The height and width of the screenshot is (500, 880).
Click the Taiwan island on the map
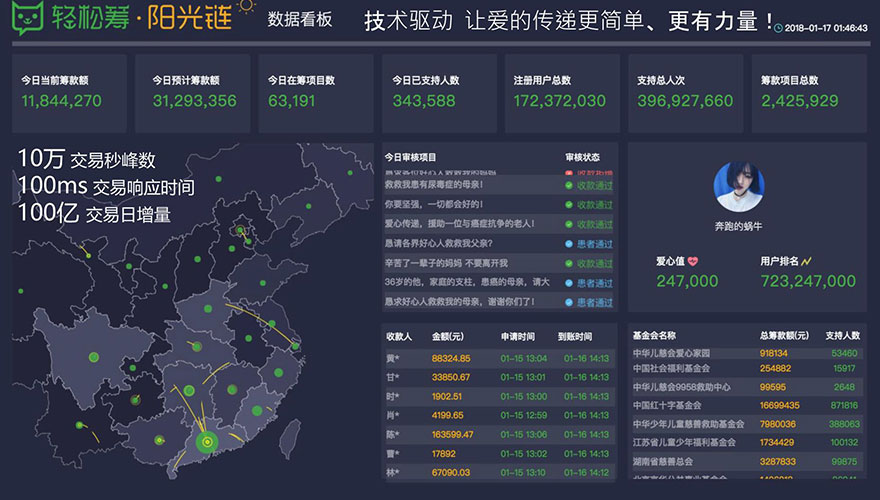290,438
